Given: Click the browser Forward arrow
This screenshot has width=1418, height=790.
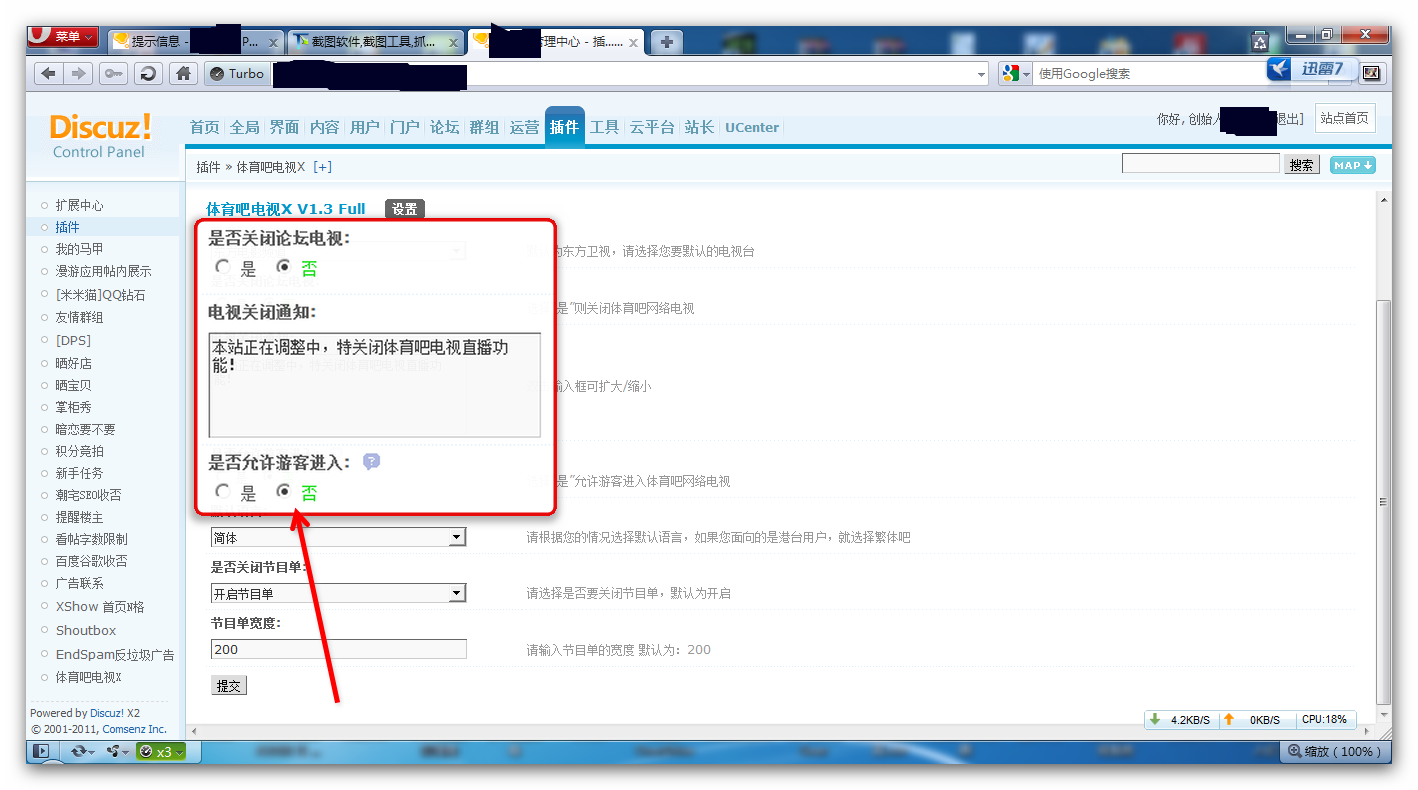Looking at the screenshot, I should click(x=79, y=73).
